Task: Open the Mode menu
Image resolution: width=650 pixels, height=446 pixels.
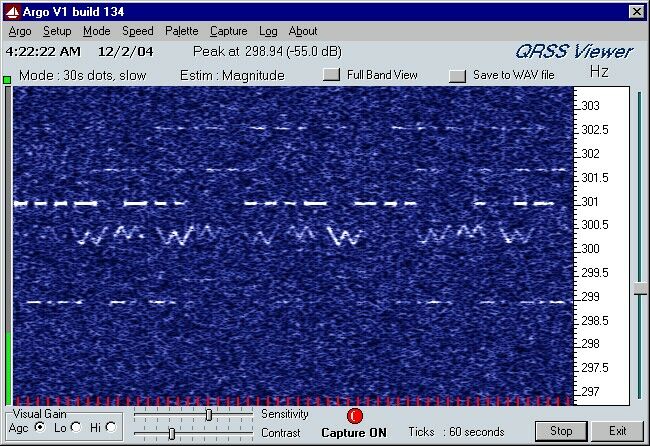Action: [x=97, y=31]
